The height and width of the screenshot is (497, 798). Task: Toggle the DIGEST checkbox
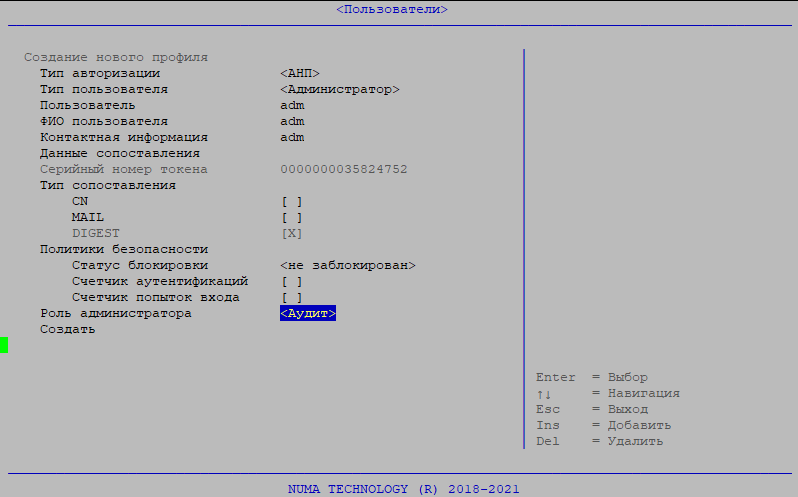[291, 233]
